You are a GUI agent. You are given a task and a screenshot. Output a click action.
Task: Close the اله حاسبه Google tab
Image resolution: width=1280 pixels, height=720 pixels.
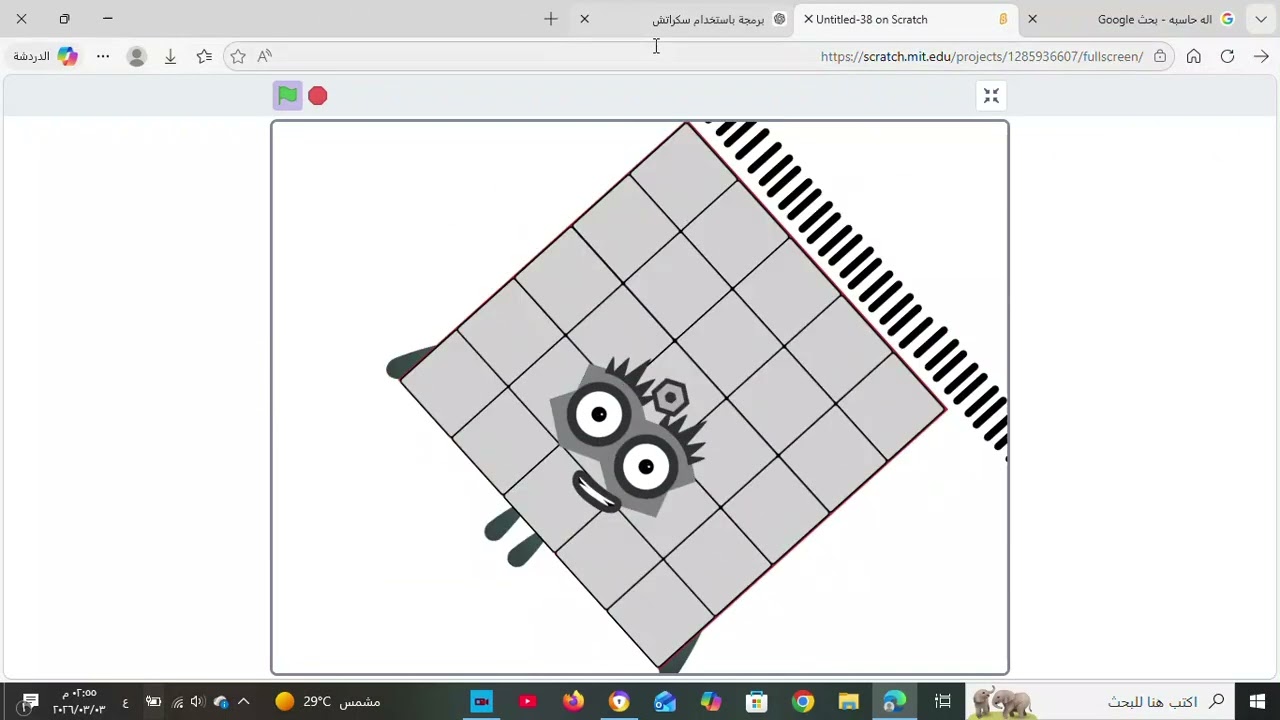point(1032,19)
